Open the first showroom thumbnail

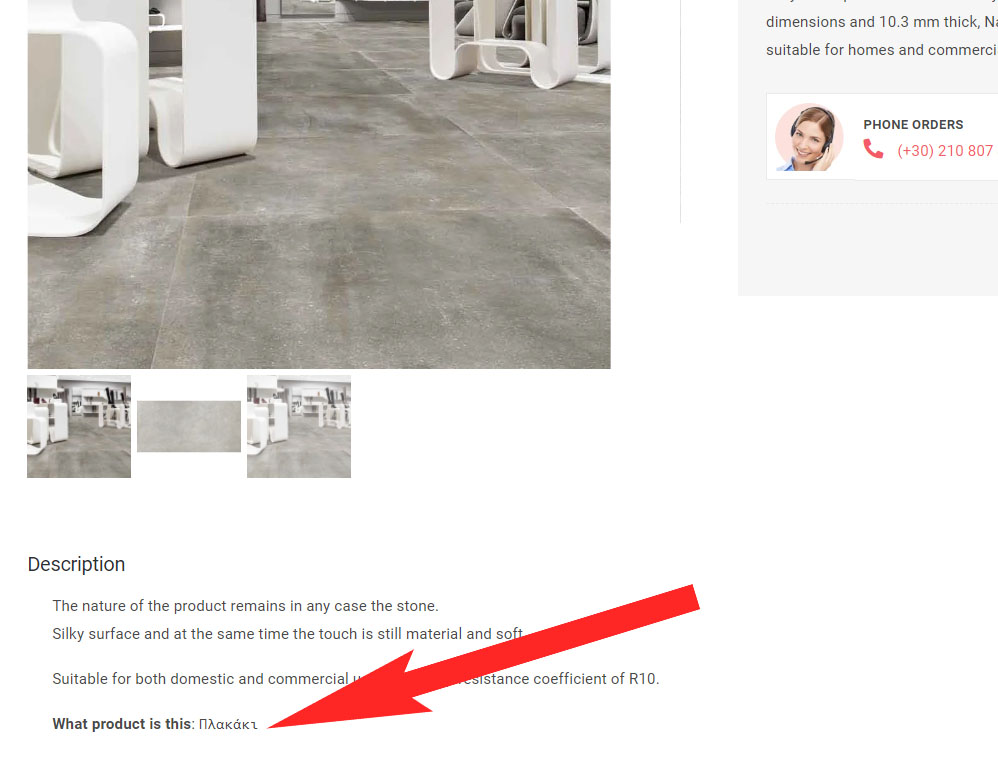pos(79,426)
